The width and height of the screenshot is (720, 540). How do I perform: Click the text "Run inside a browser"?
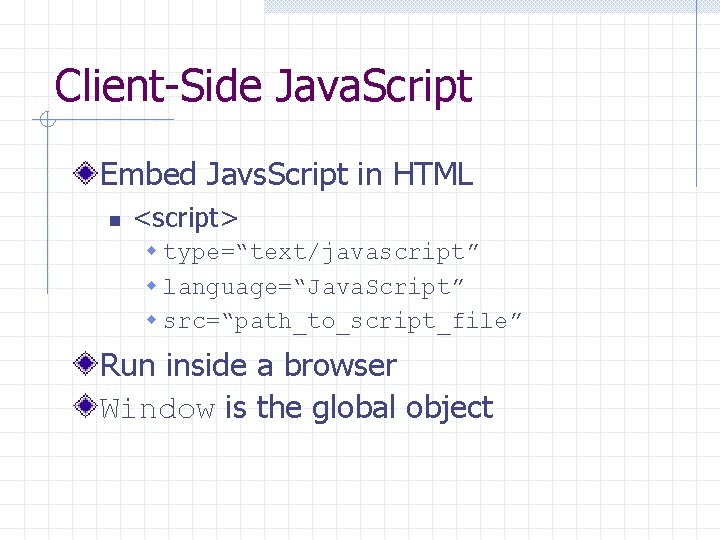[x=248, y=366]
